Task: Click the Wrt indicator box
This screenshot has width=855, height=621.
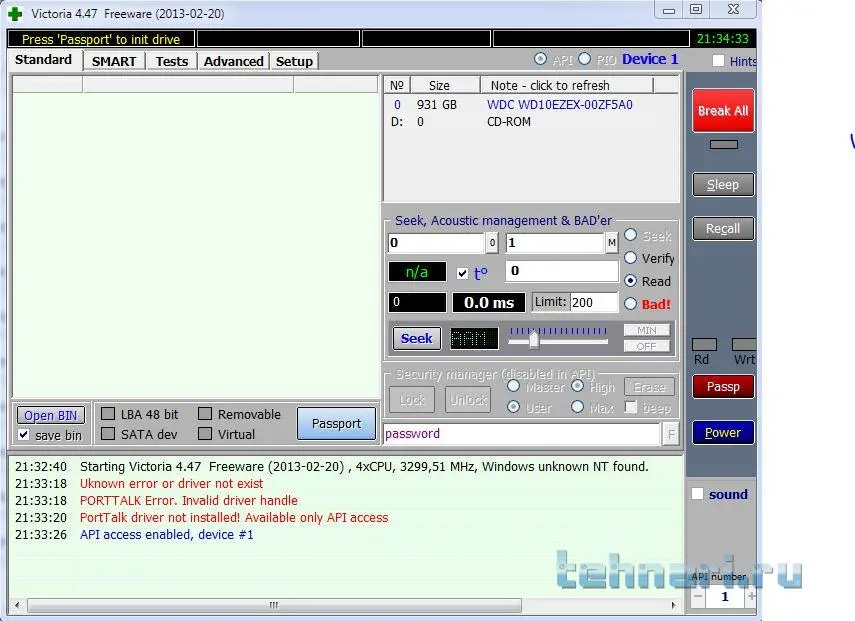Action: (x=744, y=344)
